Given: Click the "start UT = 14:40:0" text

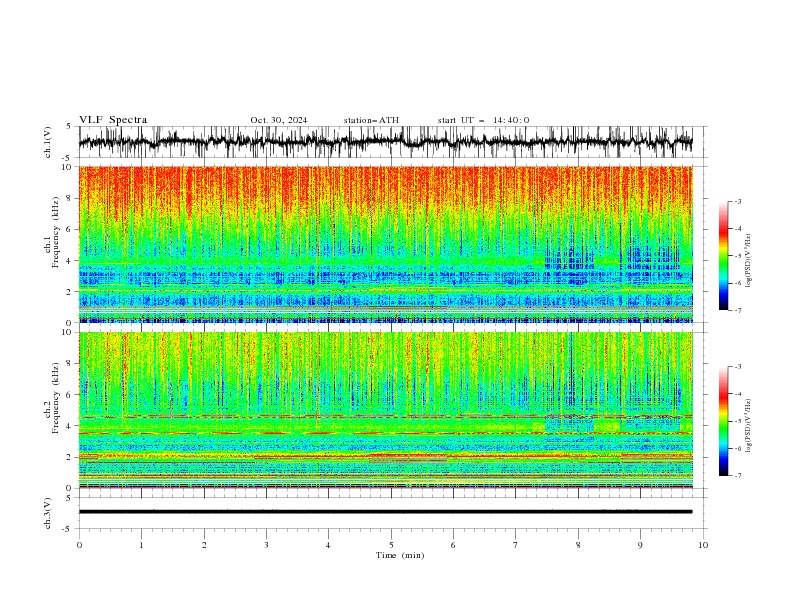Looking at the screenshot, I should pyautogui.click(x=484, y=120).
